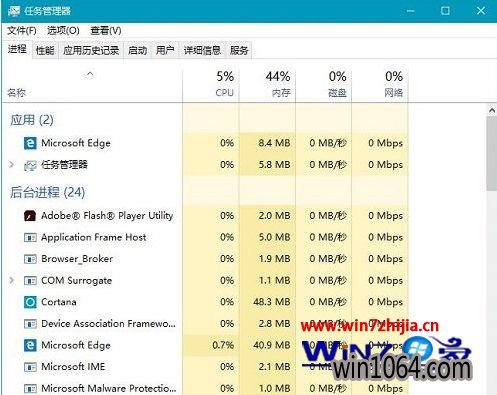The image size is (497, 395).
Task: Click the scrollbar up arrow
Action: click(492, 110)
